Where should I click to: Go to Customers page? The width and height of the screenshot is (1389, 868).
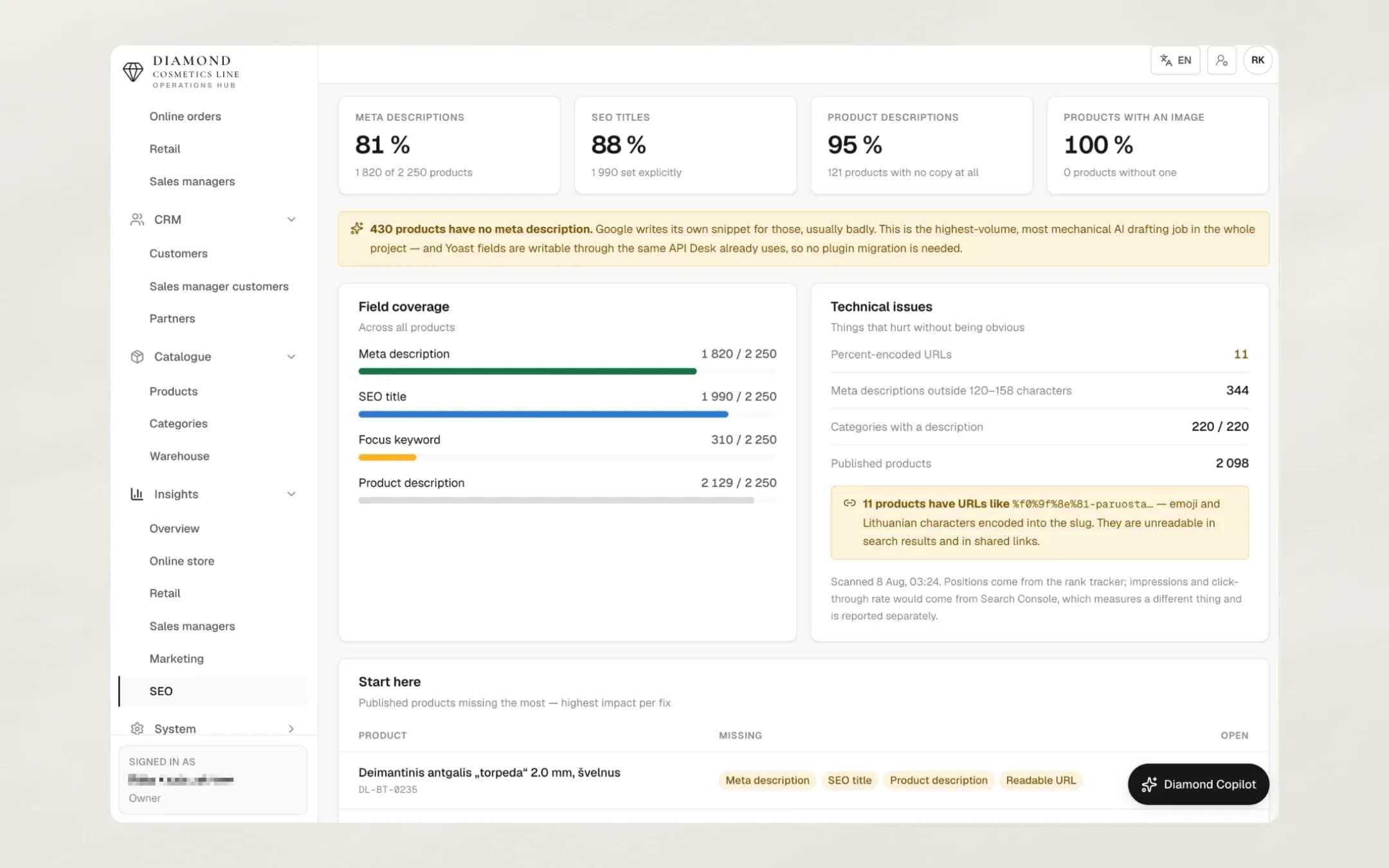(178, 253)
